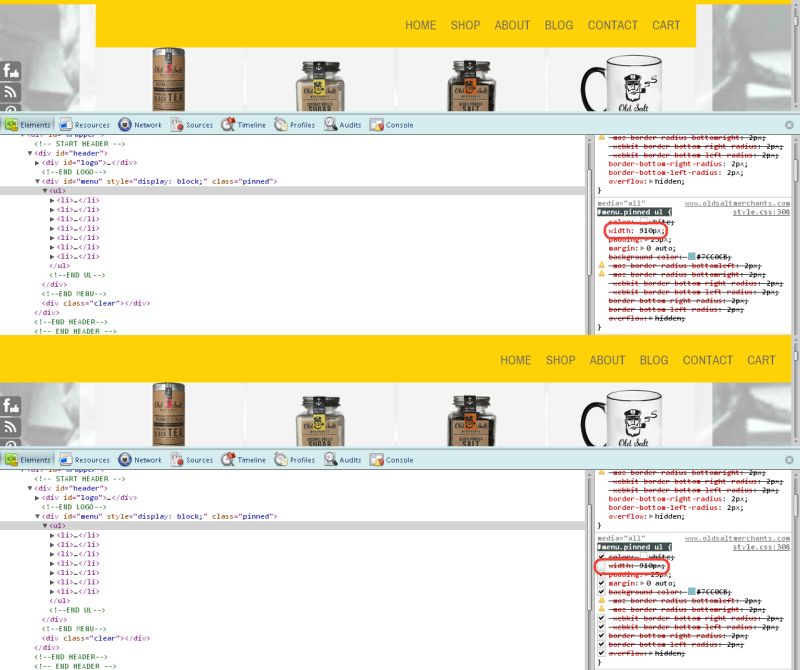Click the Facebook icon in the page sidebar
Screen dimensions: 800x670
coord(10,70)
